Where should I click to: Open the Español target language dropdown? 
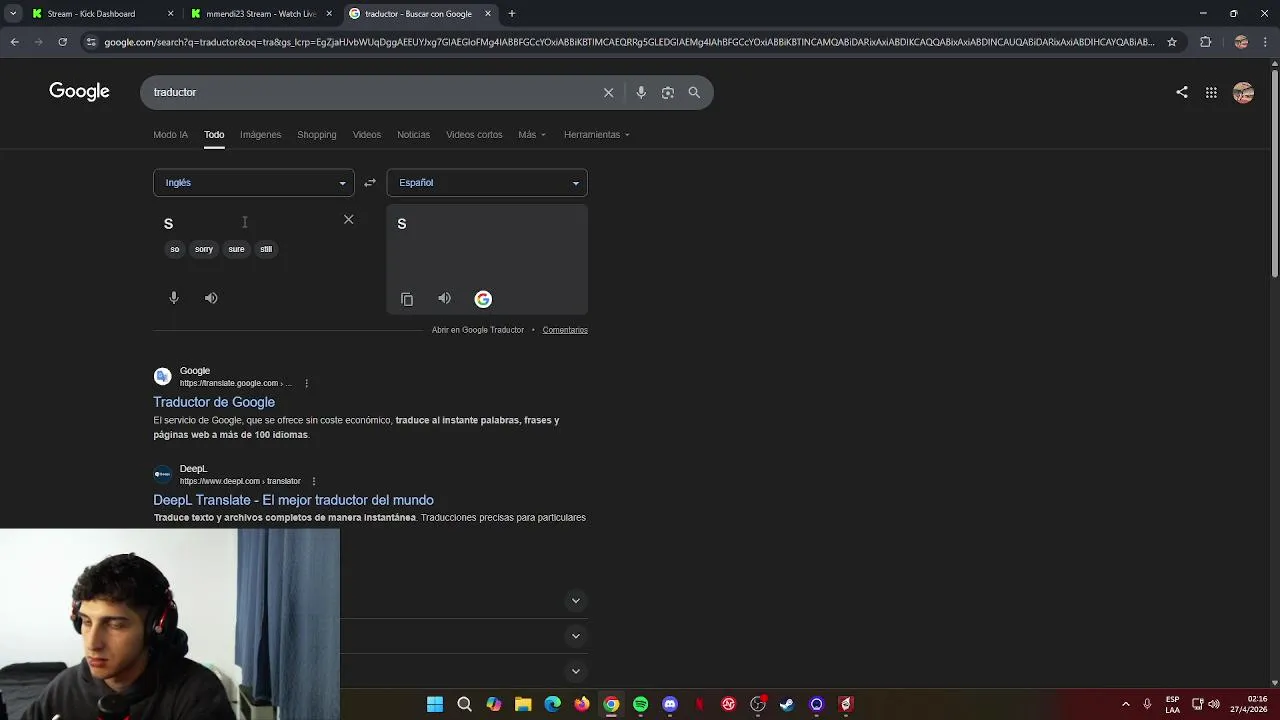487,183
